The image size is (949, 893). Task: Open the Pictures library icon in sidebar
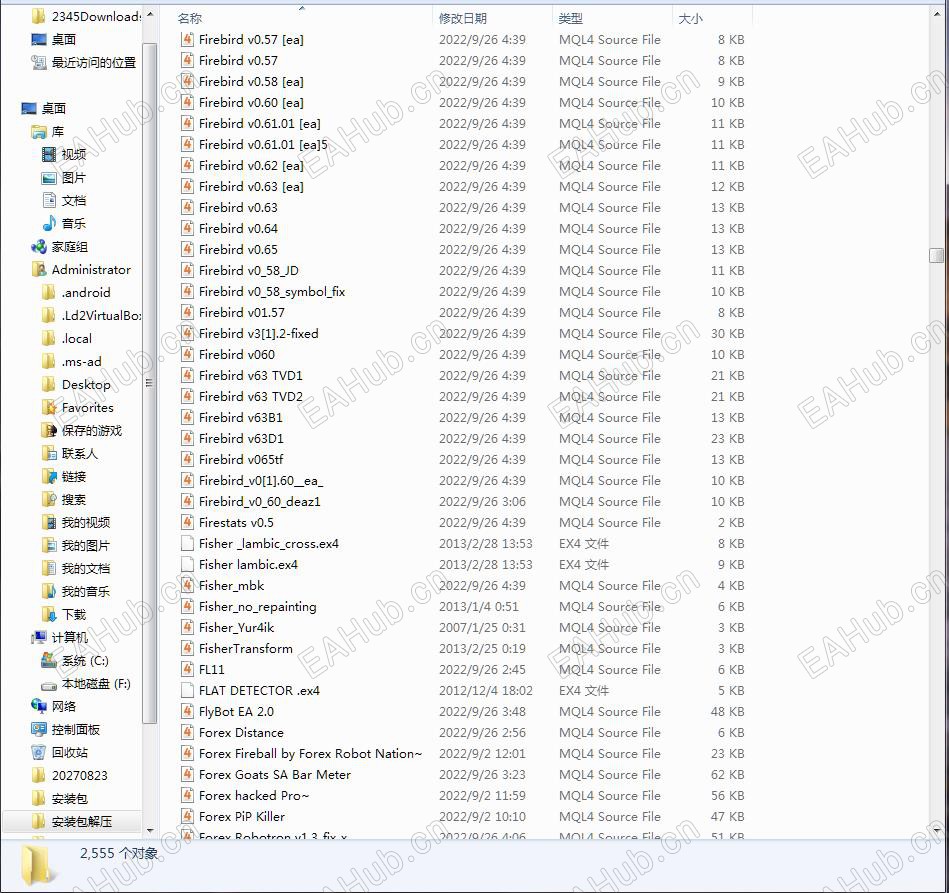49,177
